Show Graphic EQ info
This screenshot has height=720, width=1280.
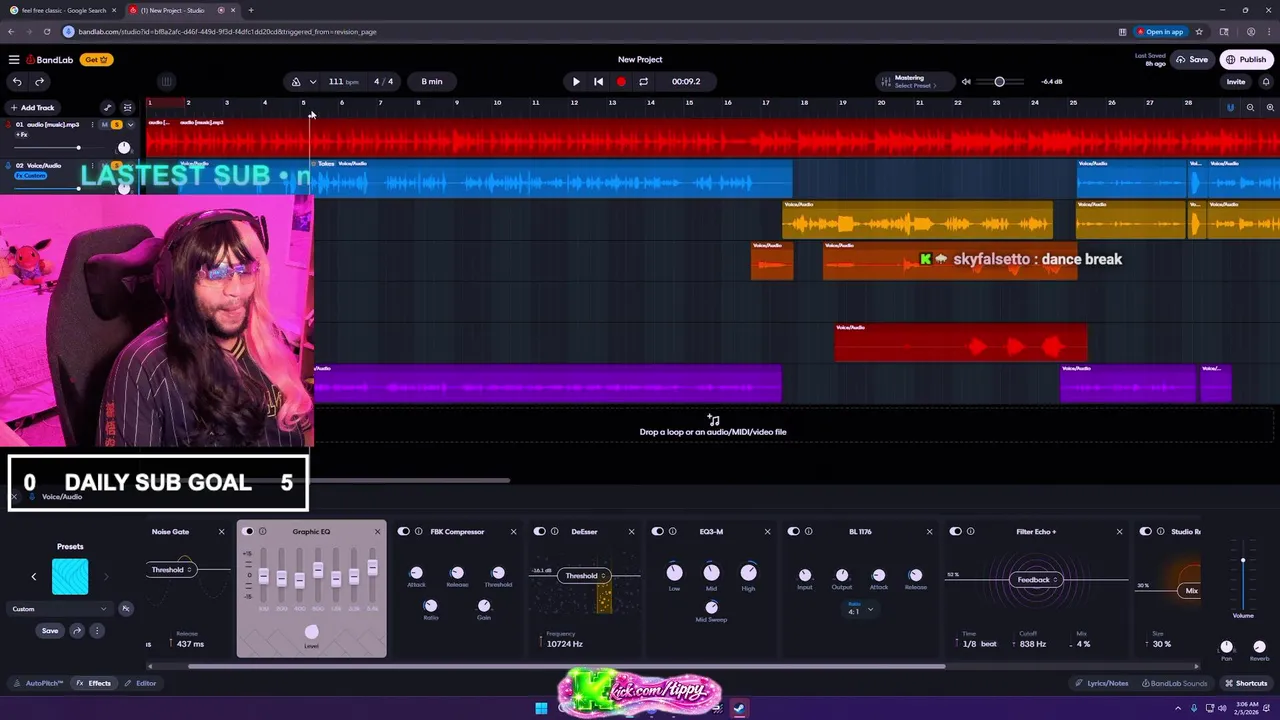tap(263, 532)
